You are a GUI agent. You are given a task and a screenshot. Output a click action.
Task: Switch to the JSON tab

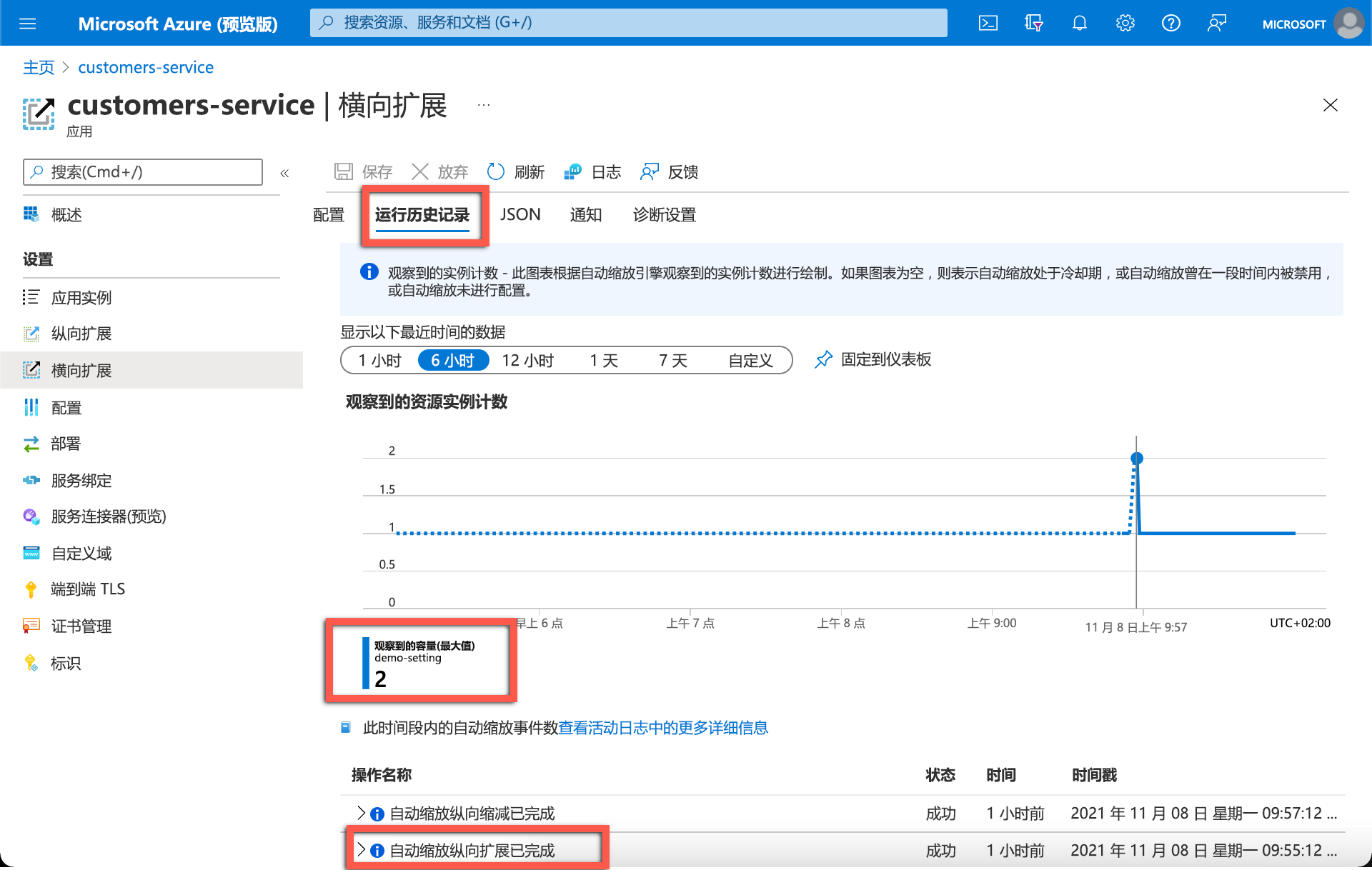(x=520, y=215)
